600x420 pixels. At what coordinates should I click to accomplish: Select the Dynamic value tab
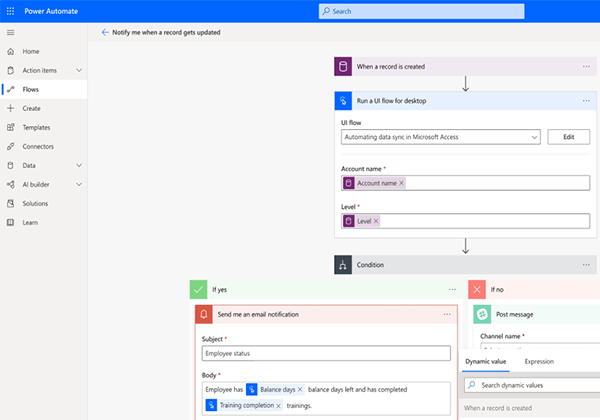487,361
